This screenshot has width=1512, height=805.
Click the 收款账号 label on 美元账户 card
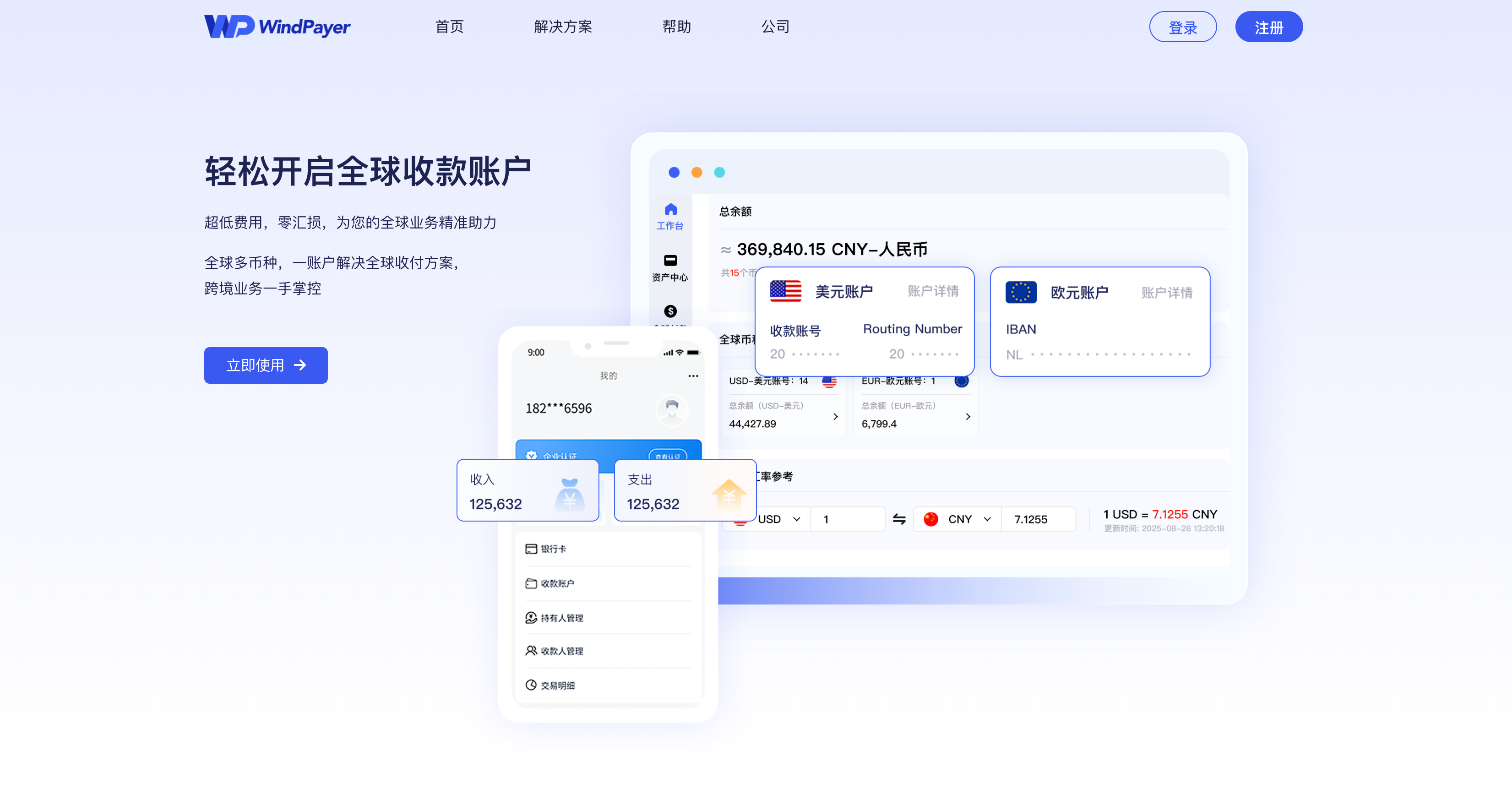click(x=795, y=331)
